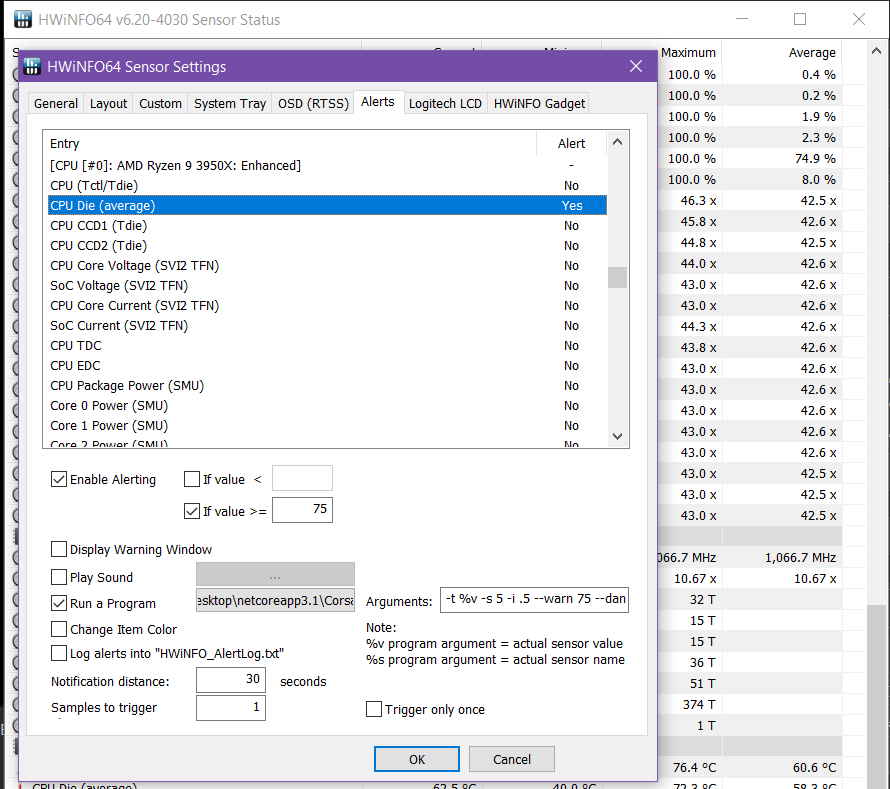This screenshot has height=789, width=890.
Task: Click the If value < threshold field
Action: point(303,478)
